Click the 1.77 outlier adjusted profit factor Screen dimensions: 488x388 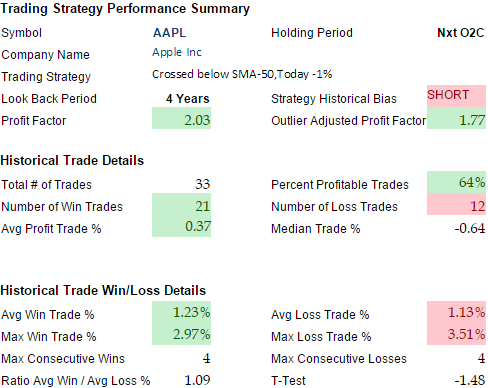click(x=456, y=118)
